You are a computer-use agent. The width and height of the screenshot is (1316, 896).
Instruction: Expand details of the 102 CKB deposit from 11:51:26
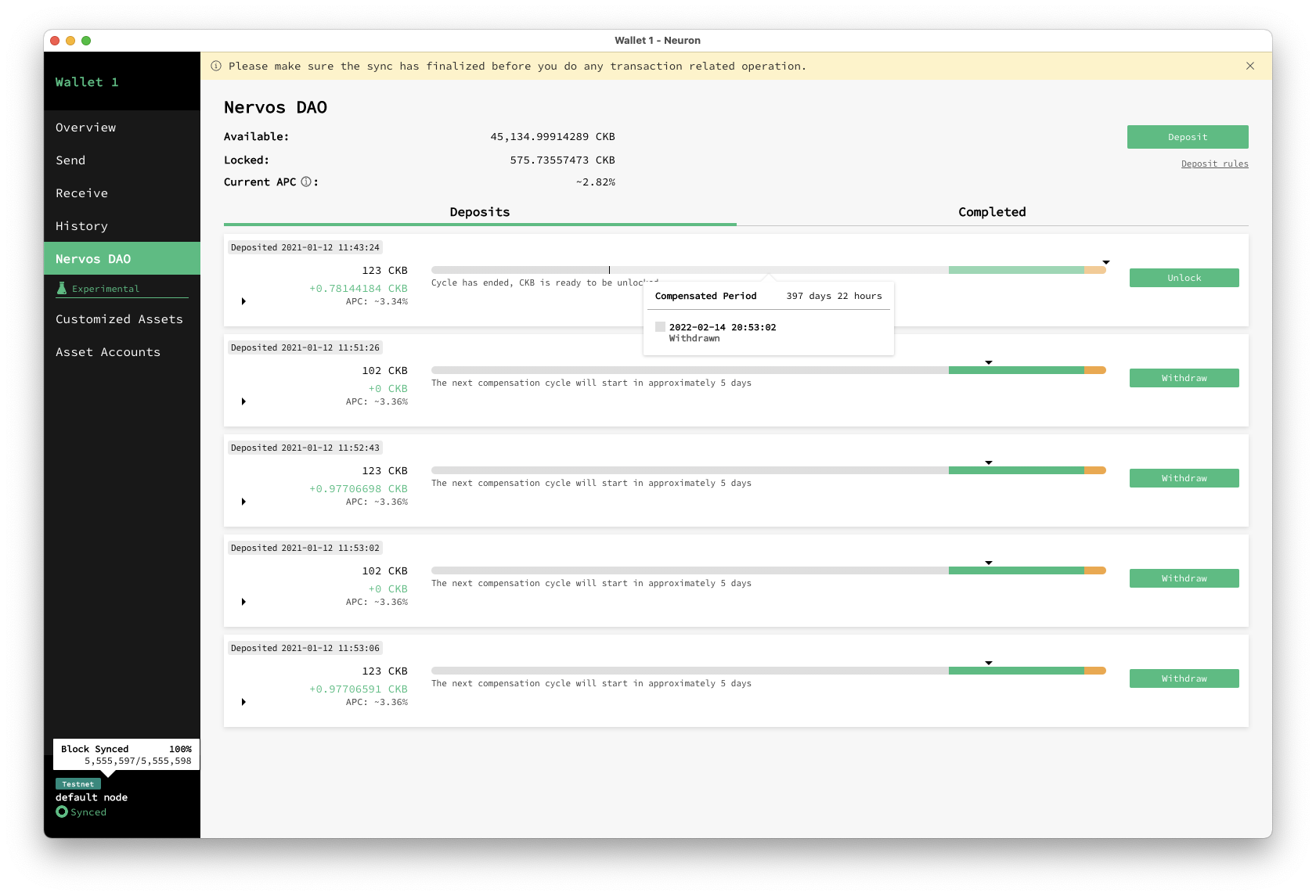coord(243,401)
